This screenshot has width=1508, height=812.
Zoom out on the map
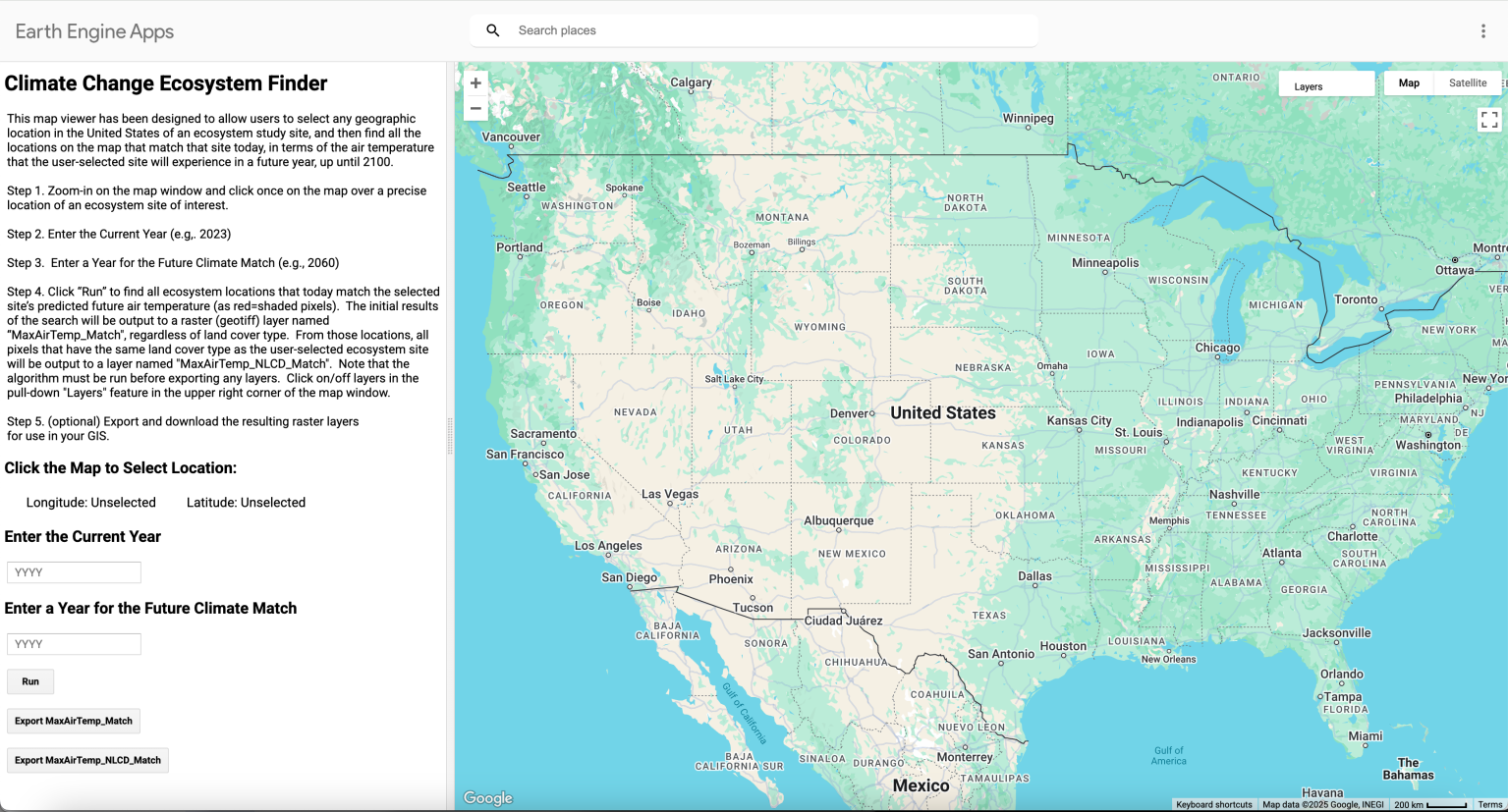click(x=475, y=108)
